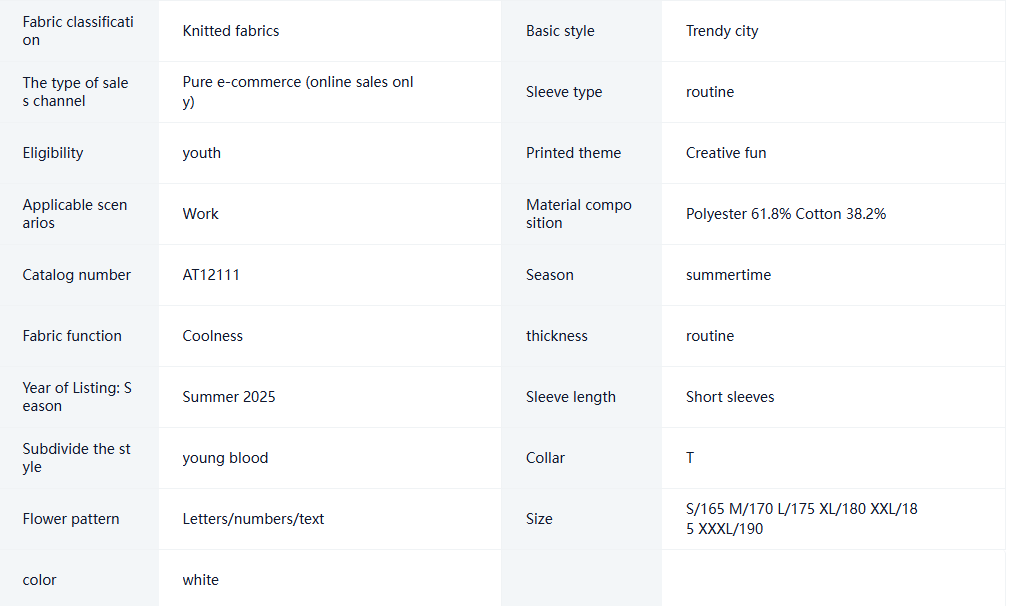Screen dimensions: 1009x606
Task: Click the 'Summer 2025' listing value
Action: tap(228, 397)
